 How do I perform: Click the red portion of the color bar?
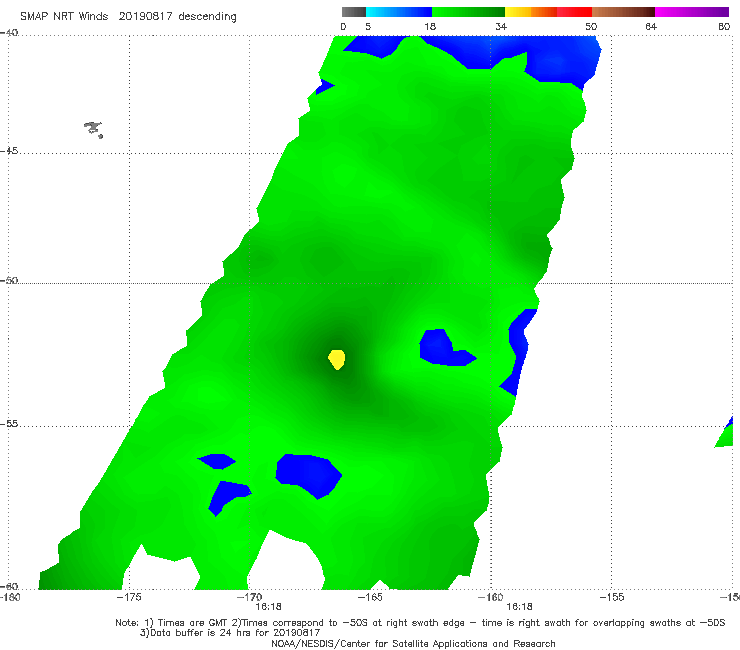(x=574, y=12)
